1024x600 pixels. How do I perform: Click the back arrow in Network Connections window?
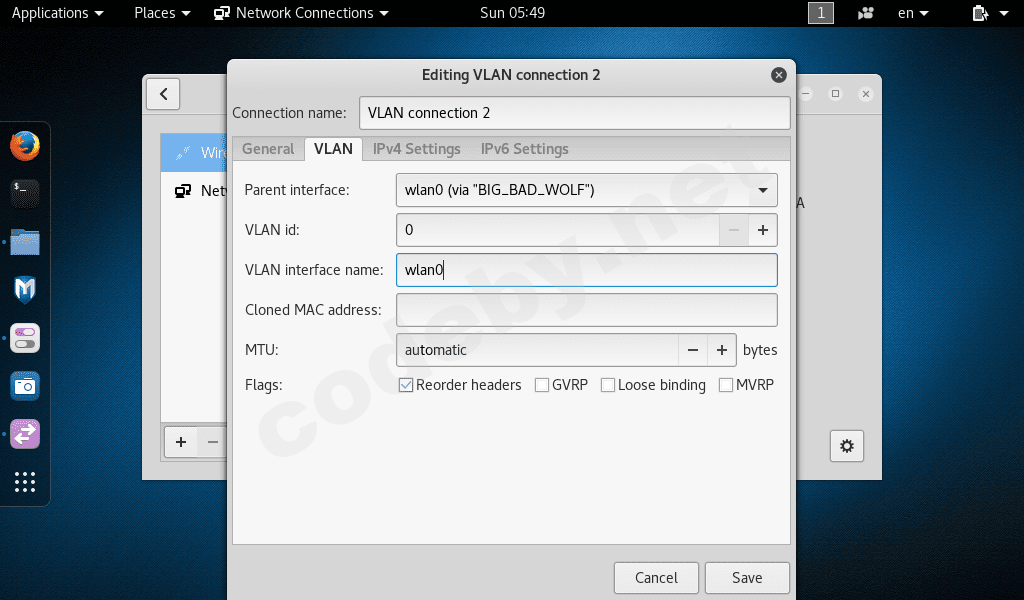tap(163, 94)
